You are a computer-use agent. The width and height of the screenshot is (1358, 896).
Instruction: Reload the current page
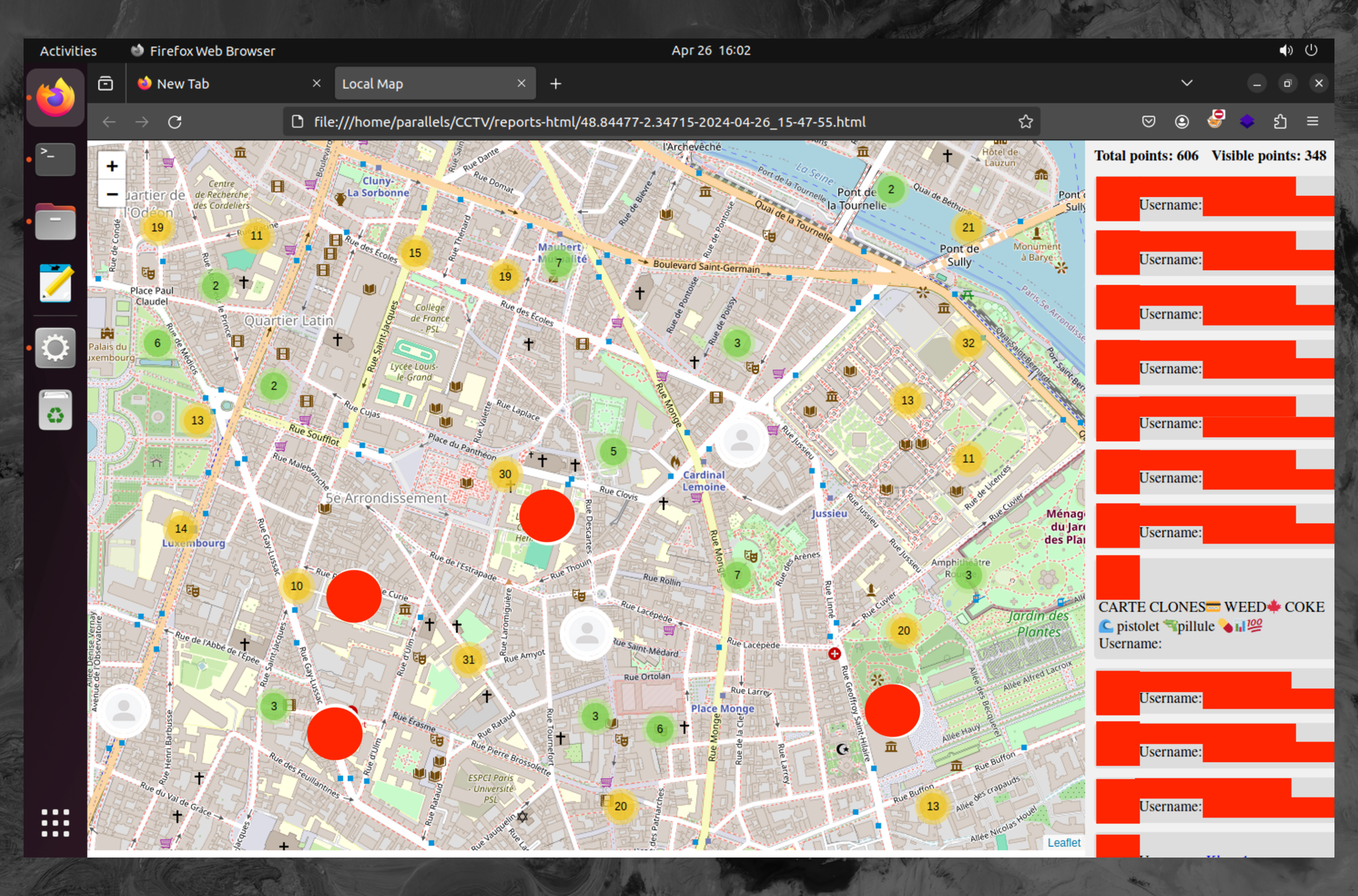pyautogui.click(x=175, y=122)
